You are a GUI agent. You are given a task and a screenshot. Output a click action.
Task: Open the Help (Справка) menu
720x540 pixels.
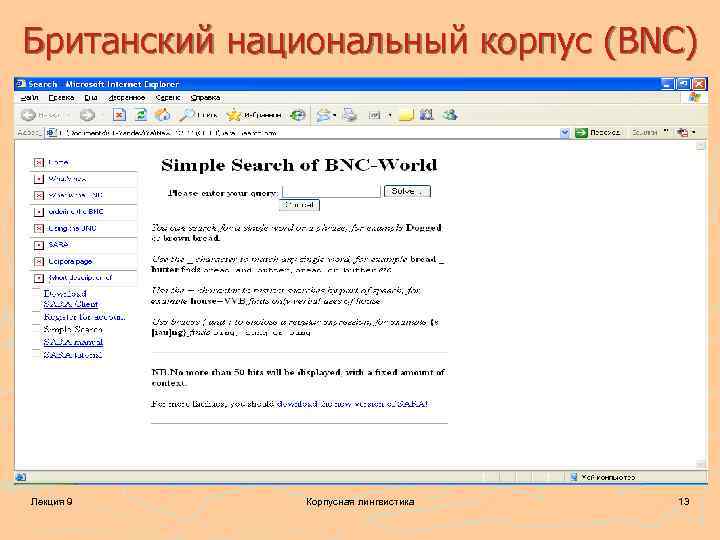[x=205, y=98]
